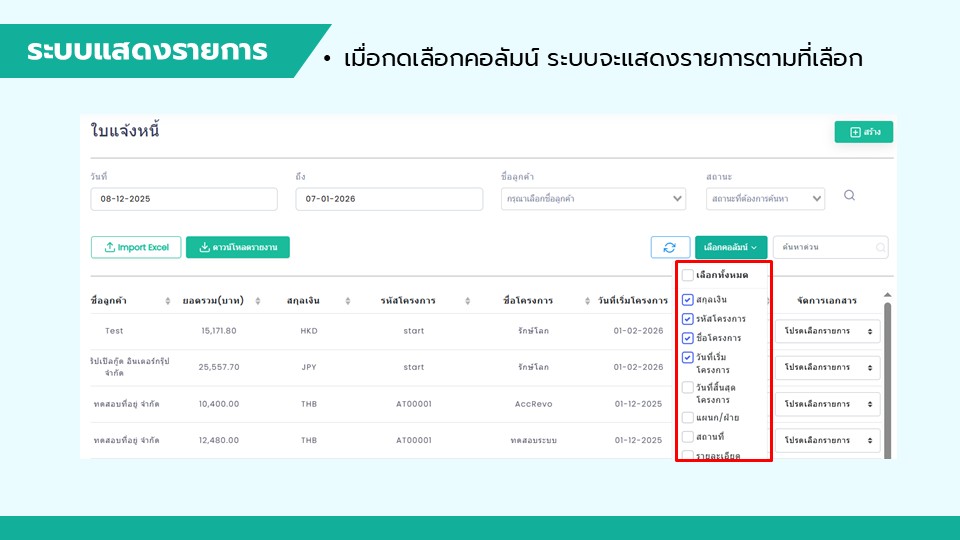
Task: Click scroll-up arrow above table scrollbar
Action: [x=886, y=296]
